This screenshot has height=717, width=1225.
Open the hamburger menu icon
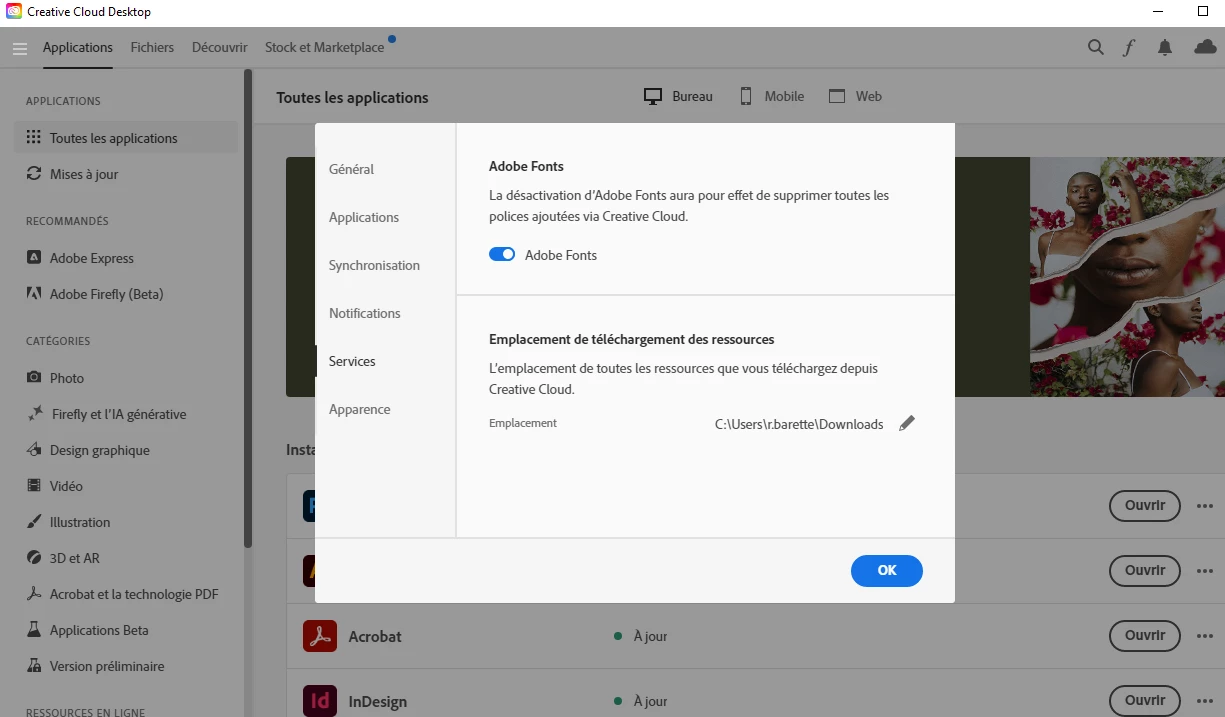[x=19, y=48]
